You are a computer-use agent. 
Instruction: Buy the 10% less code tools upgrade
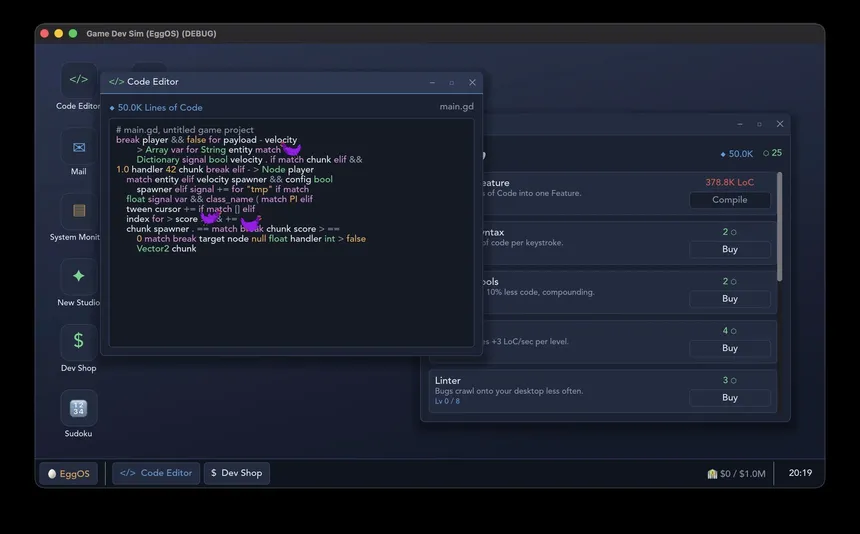(729, 299)
